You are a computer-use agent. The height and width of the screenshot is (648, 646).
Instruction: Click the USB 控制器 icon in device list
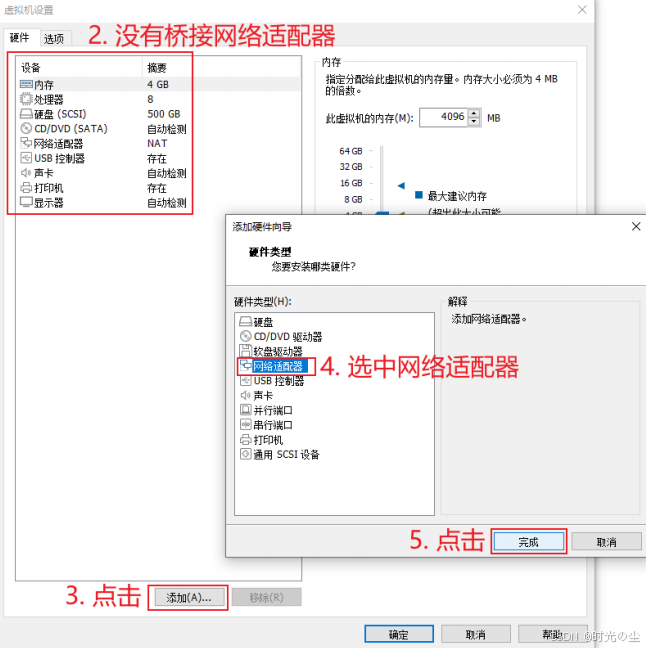(x=26, y=158)
